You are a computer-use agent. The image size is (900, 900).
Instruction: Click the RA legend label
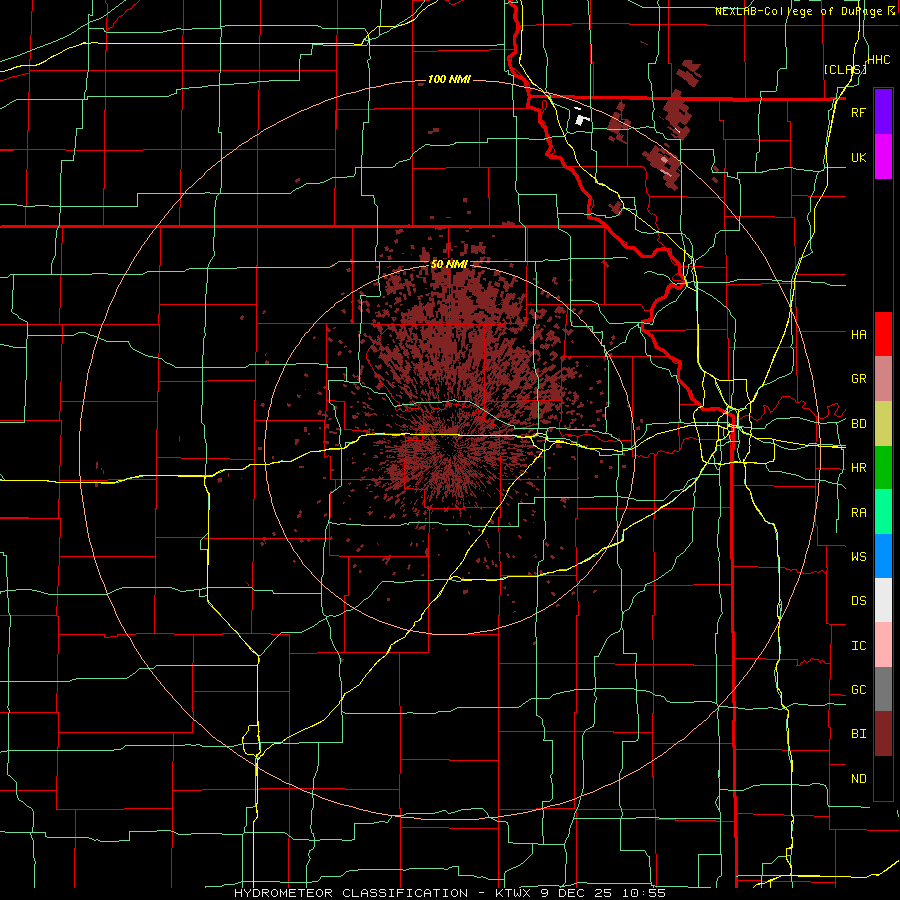[858, 513]
